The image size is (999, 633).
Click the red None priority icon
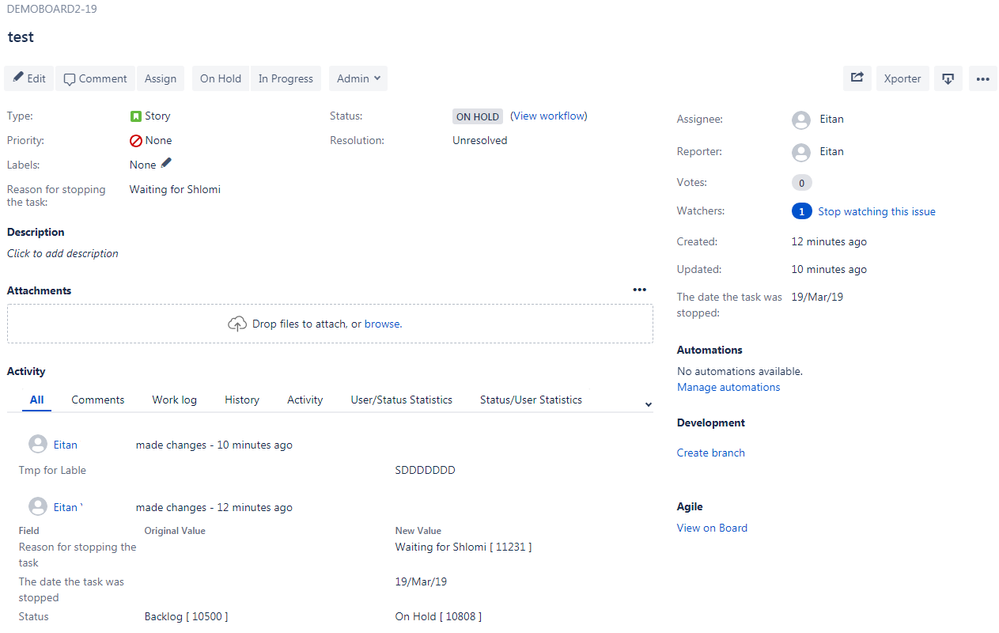click(x=136, y=141)
